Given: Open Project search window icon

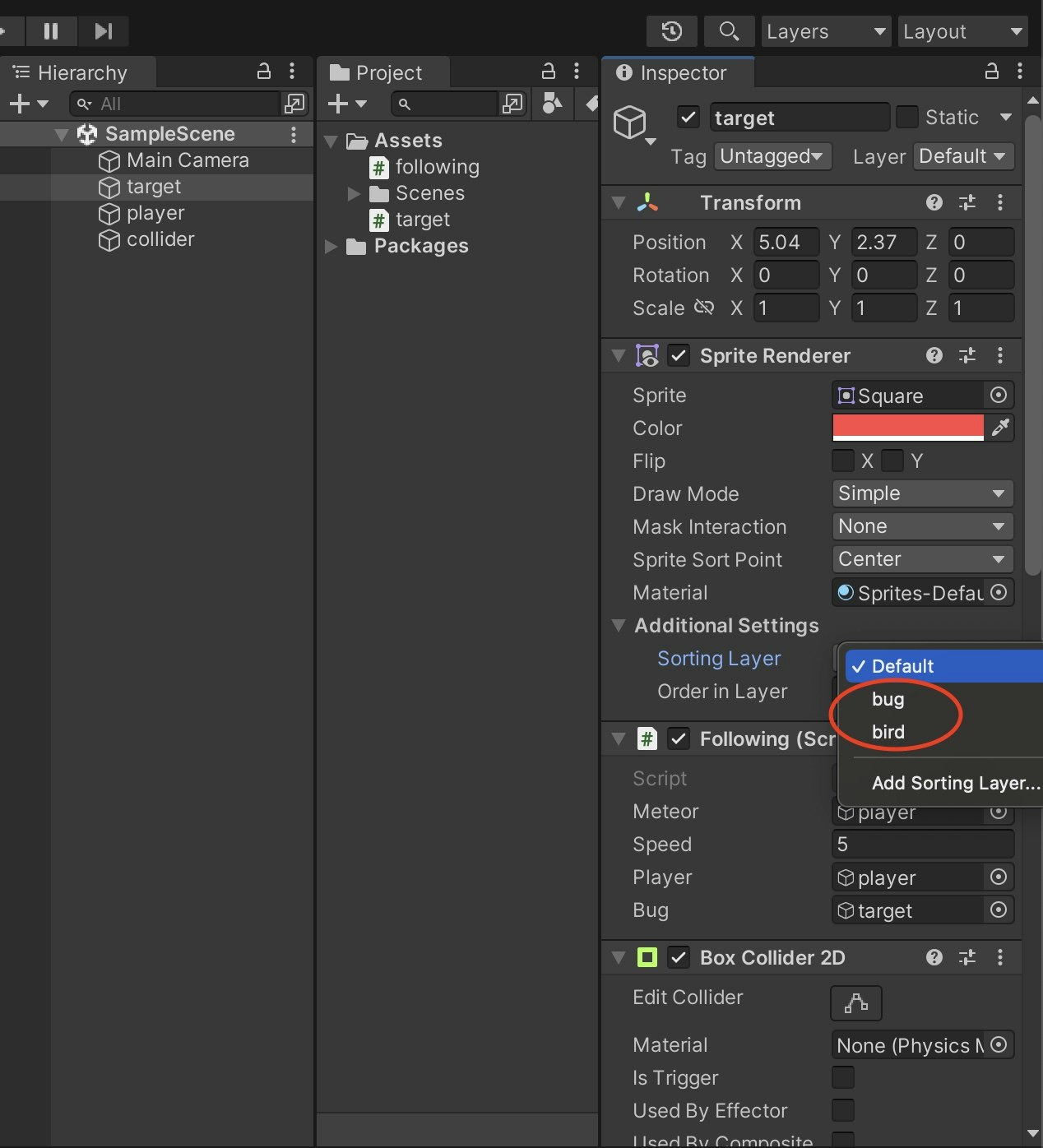Looking at the screenshot, I should click(x=512, y=104).
